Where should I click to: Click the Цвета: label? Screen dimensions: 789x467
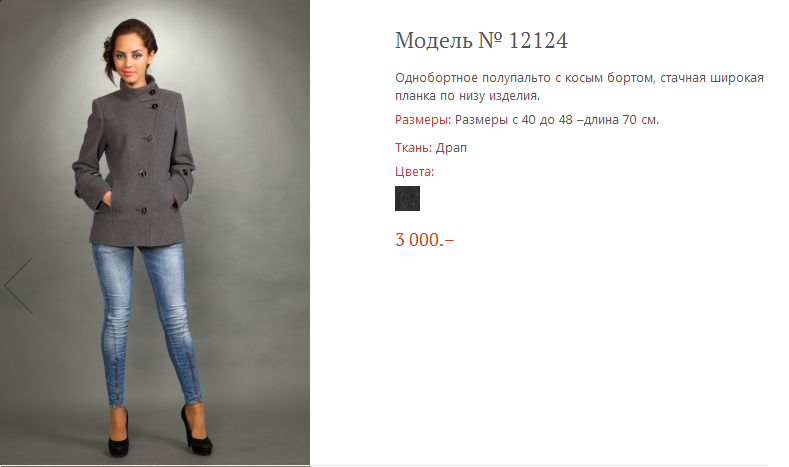point(414,172)
